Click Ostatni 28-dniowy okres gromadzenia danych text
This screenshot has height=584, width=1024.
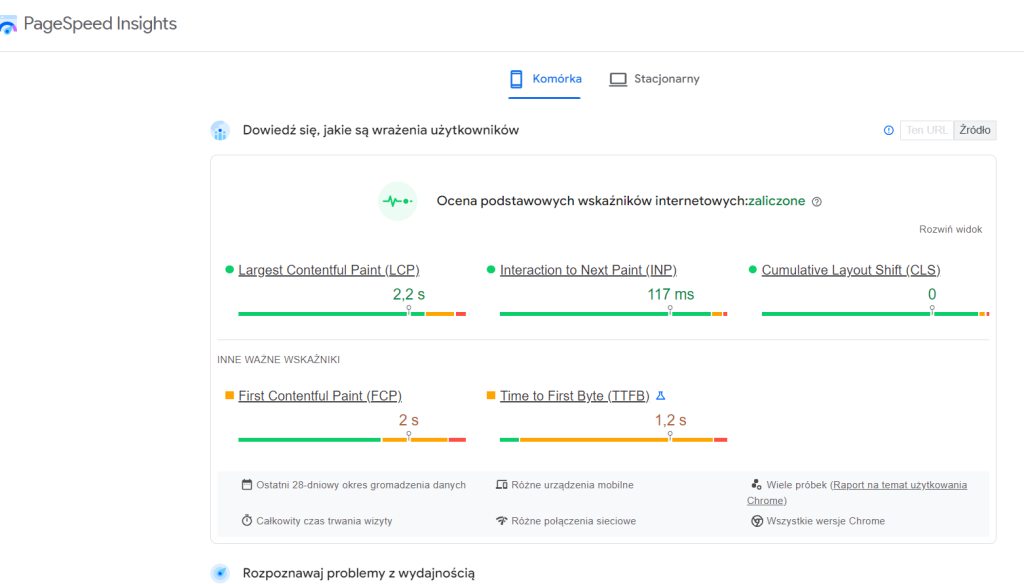360,485
